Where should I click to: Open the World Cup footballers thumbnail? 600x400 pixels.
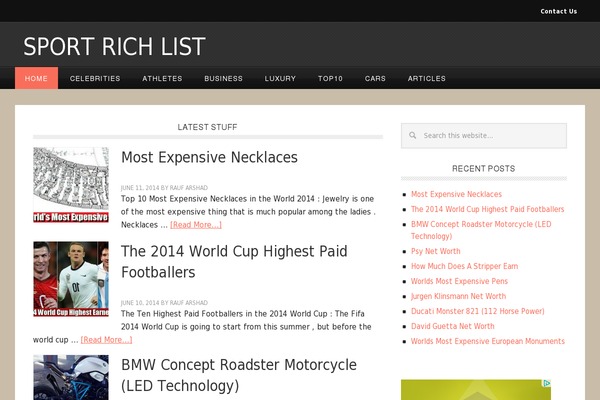click(71, 279)
